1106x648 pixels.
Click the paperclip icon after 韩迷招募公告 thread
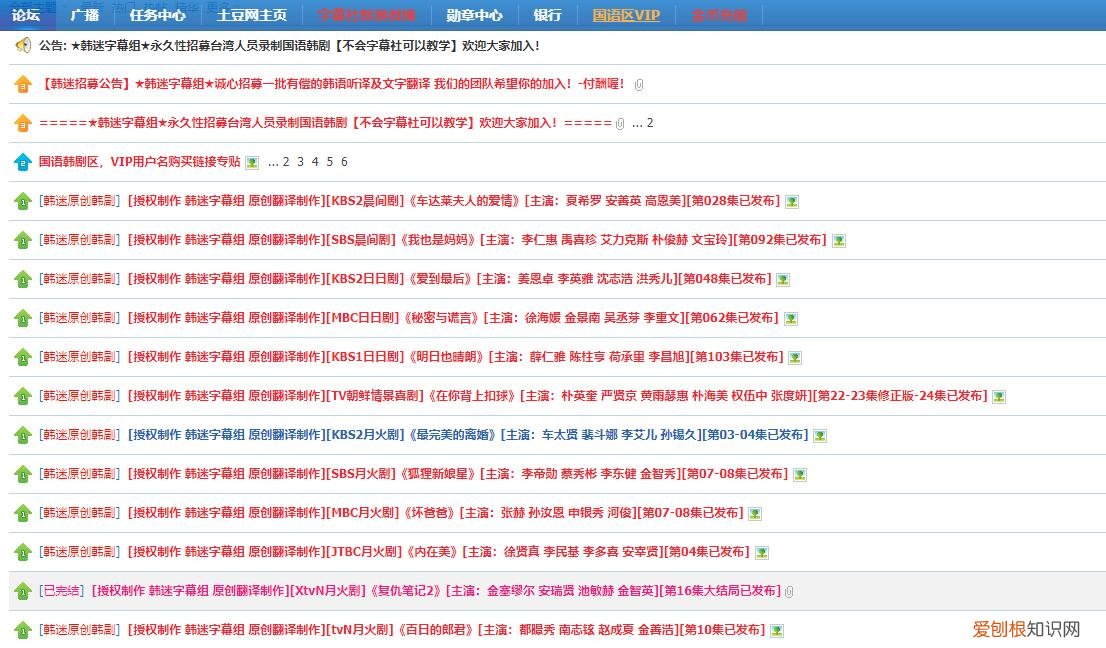pos(639,85)
